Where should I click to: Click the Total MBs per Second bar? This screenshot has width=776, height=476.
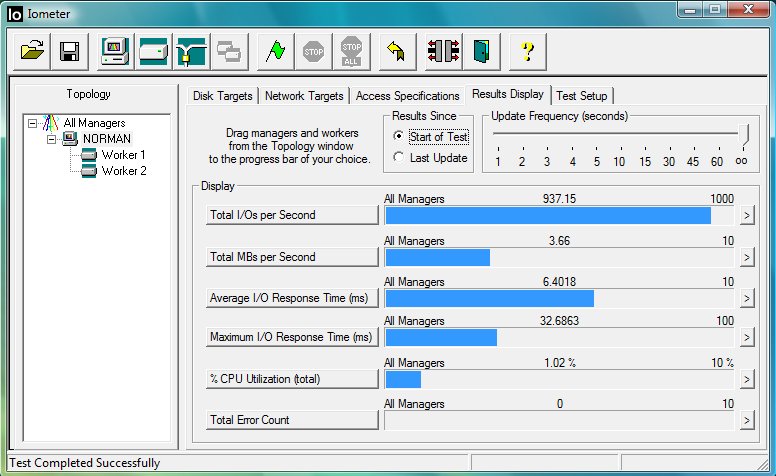coord(559,258)
